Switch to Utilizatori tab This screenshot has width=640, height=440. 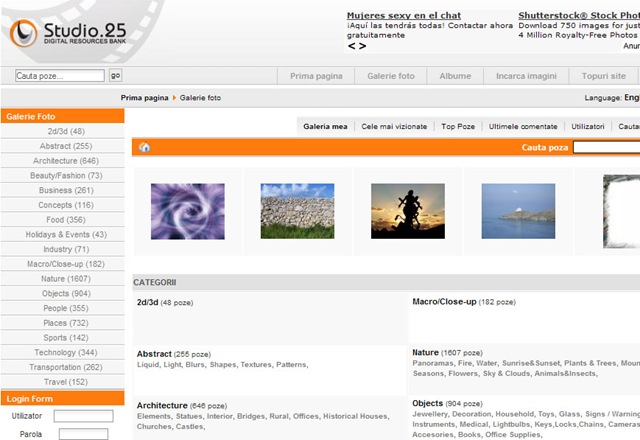coord(588,127)
